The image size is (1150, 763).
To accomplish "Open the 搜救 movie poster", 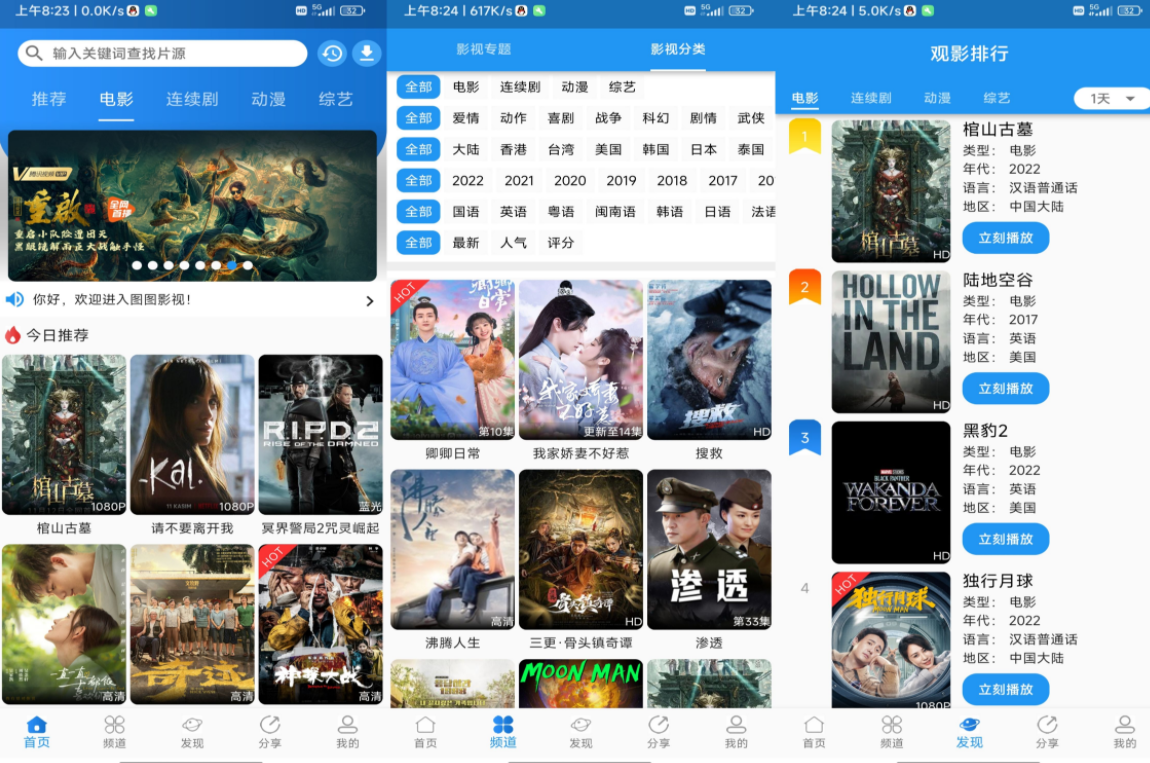I will (x=709, y=359).
